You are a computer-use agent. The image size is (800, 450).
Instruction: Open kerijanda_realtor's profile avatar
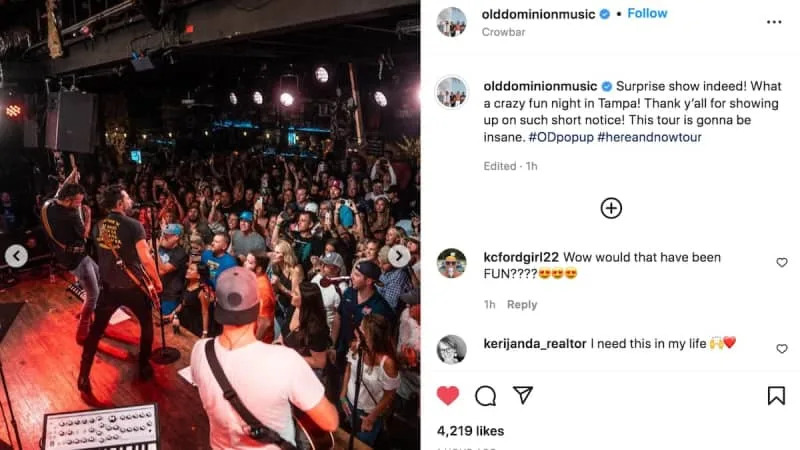452,349
